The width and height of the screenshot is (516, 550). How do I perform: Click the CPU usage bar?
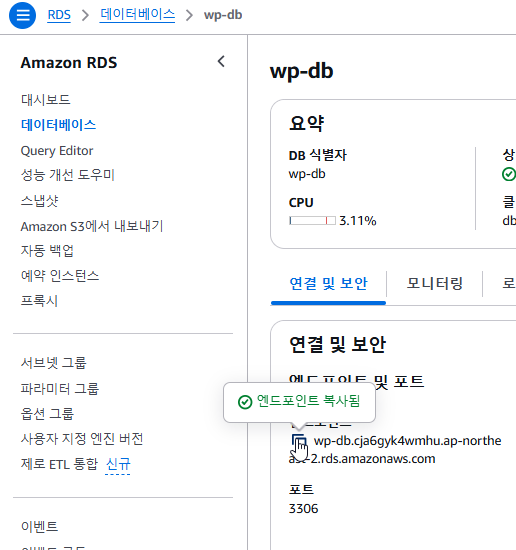coord(312,221)
